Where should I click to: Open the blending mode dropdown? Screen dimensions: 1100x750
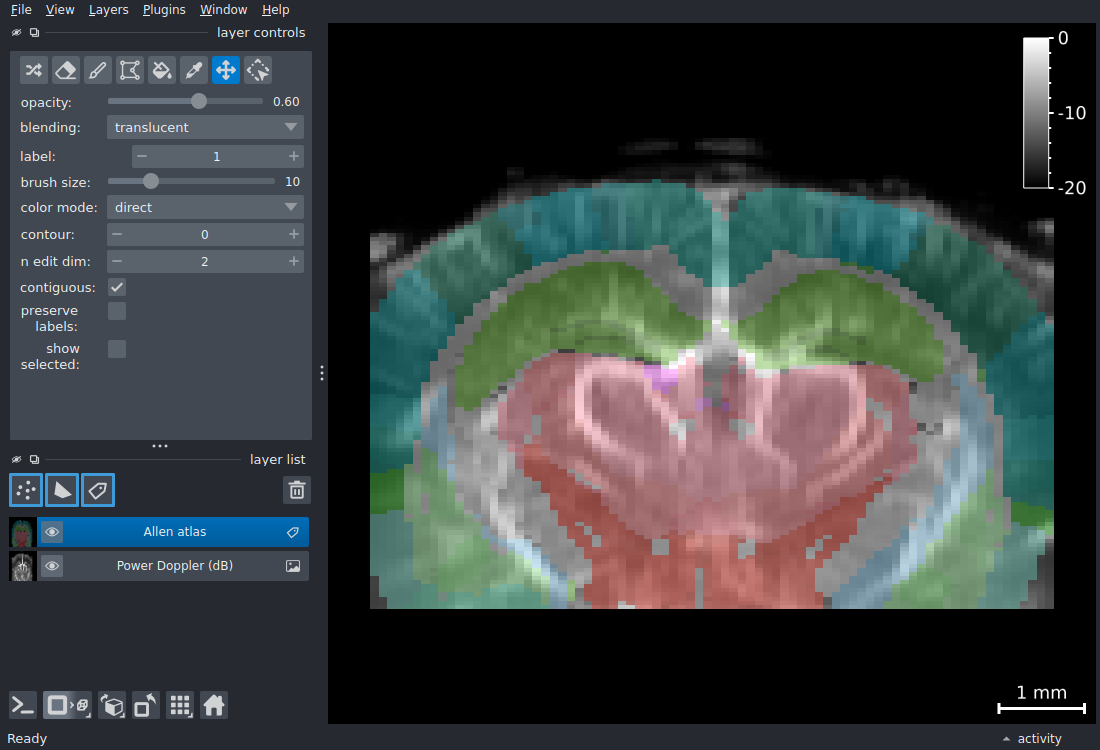click(205, 127)
